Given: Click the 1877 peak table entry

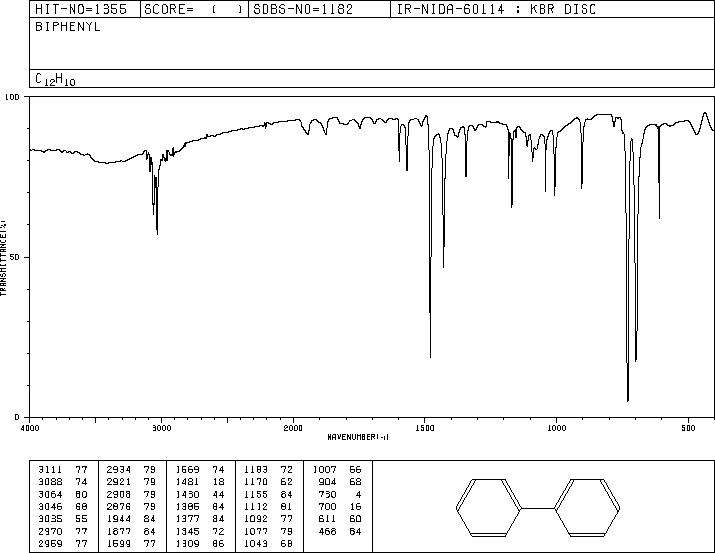Looking at the screenshot, I should coord(131,532).
